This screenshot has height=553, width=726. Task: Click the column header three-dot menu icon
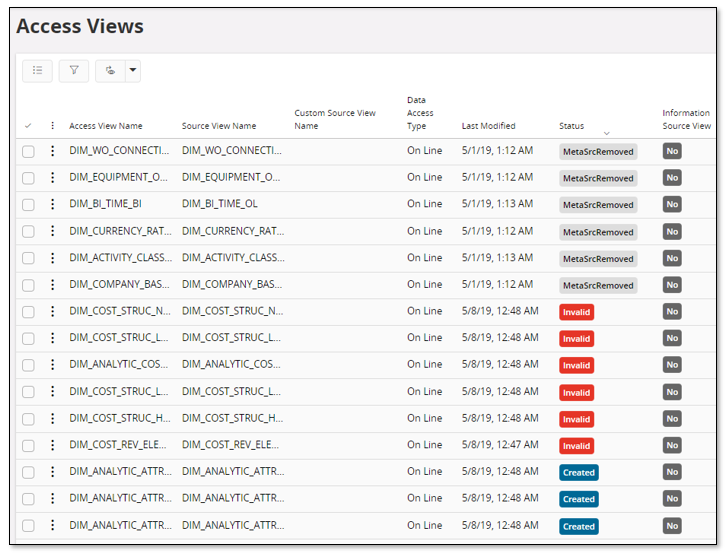click(x=53, y=126)
